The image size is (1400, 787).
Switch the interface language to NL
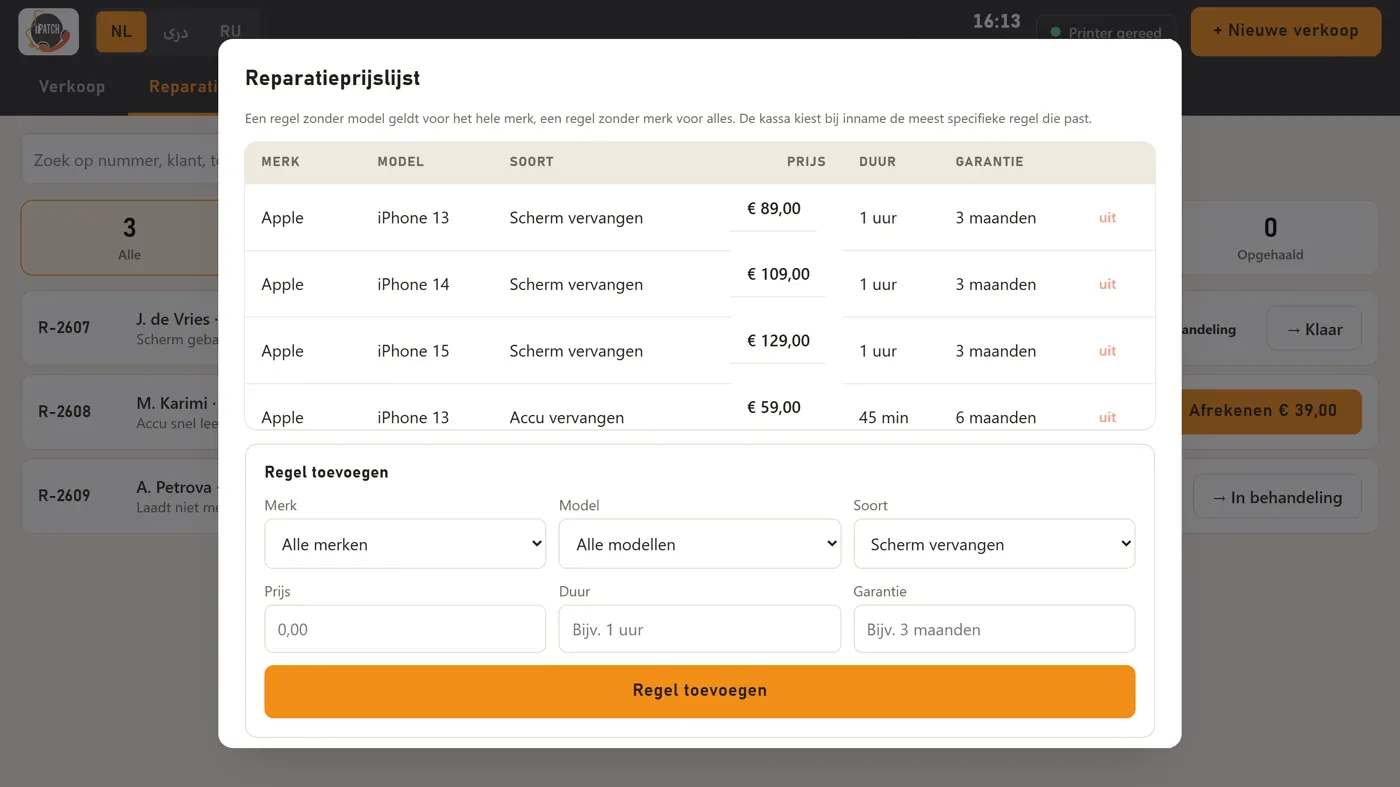tap(121, 32)
